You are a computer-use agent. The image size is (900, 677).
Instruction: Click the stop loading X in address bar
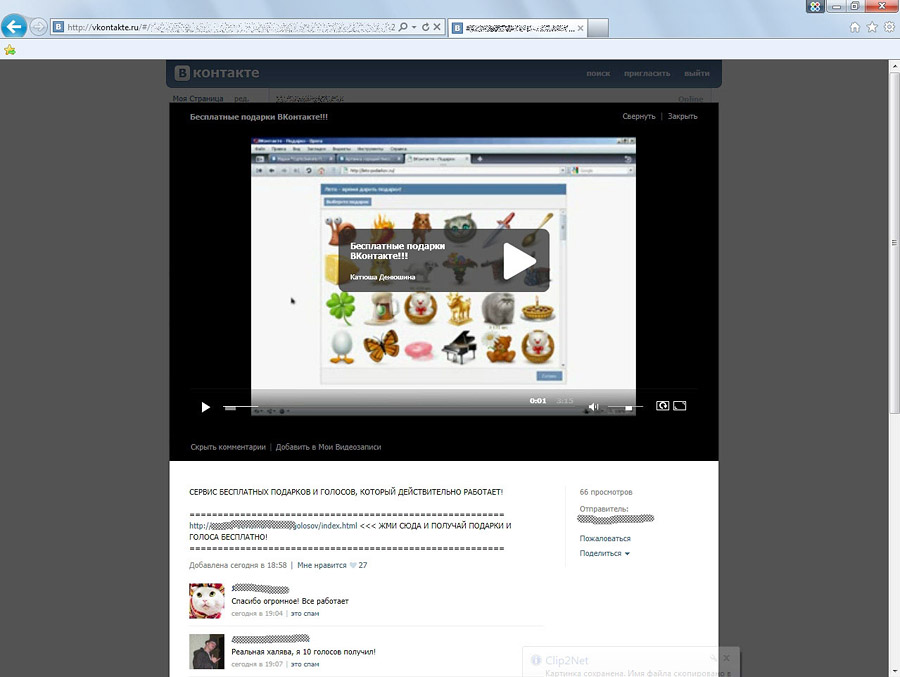click(x=439, y=27)
